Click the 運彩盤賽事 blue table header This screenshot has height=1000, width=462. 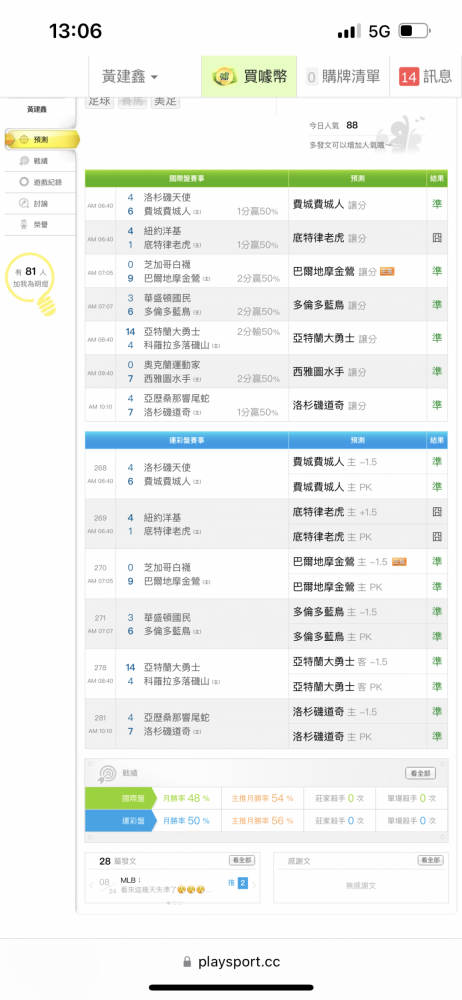186,440
